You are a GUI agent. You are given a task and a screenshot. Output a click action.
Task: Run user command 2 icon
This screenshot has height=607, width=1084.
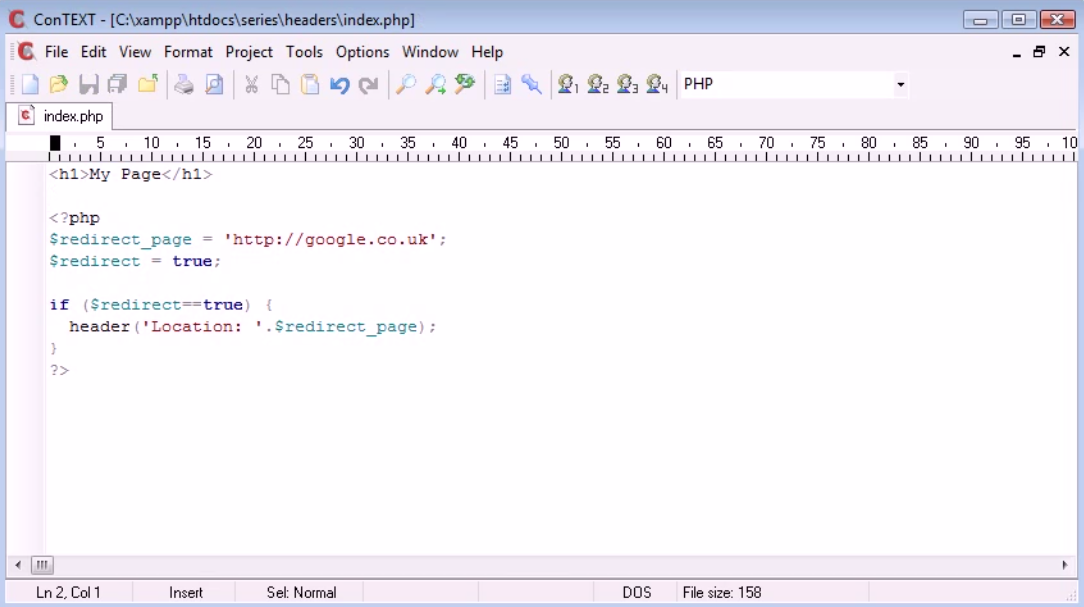[x=598, y=84]
